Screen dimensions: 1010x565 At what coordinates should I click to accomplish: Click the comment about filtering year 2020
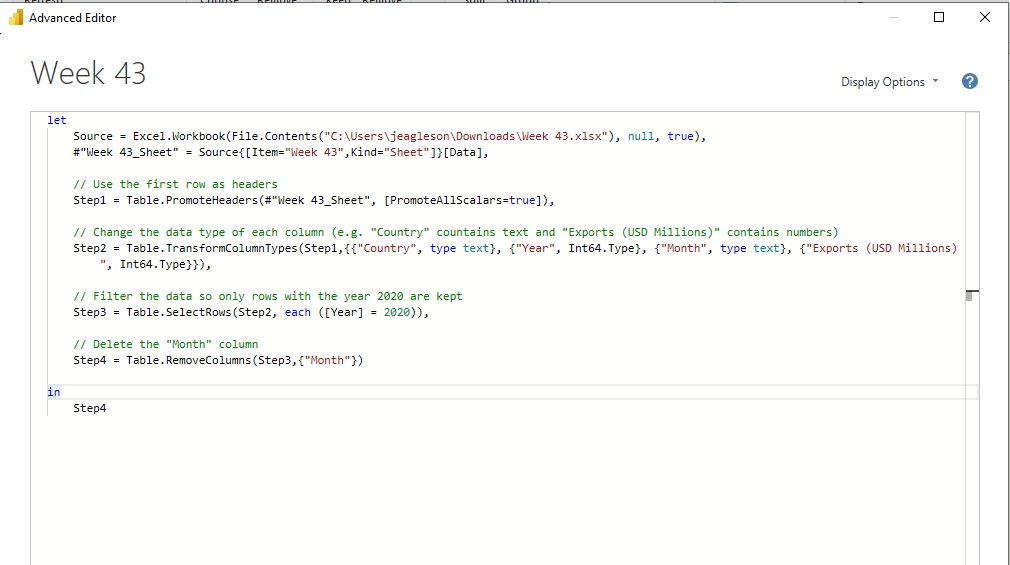click(x=267, y=296)
